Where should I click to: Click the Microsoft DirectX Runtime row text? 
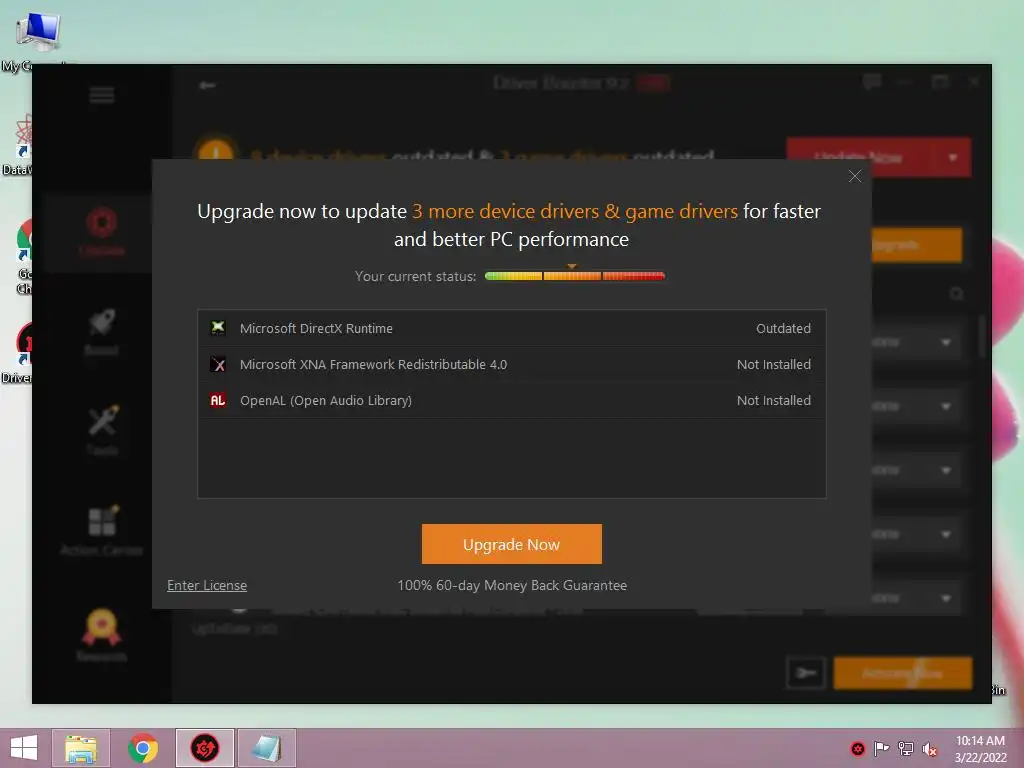(316, 328)
